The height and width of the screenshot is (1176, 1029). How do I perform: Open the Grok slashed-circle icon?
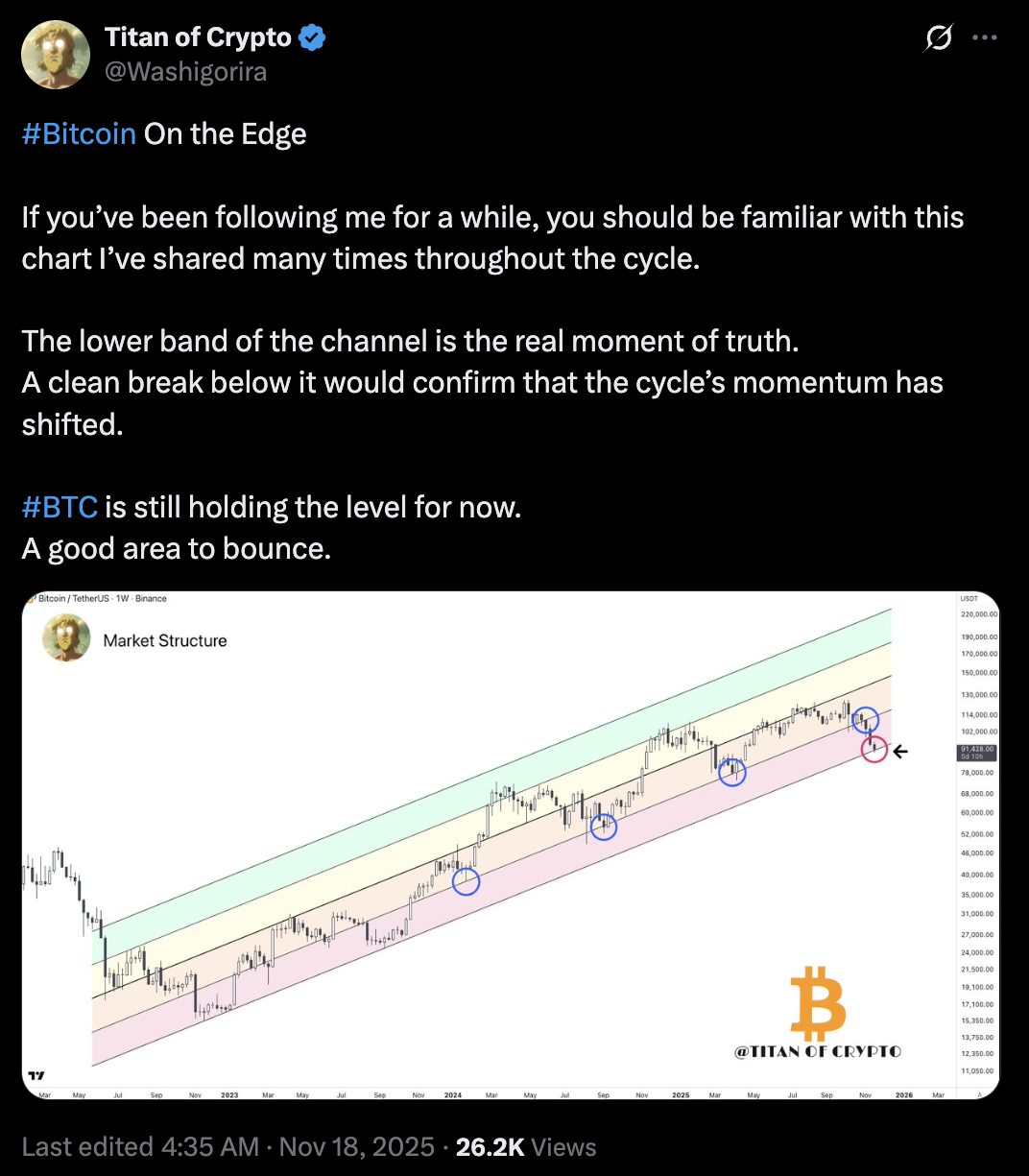pyautogui.click(x=938, y=38)
